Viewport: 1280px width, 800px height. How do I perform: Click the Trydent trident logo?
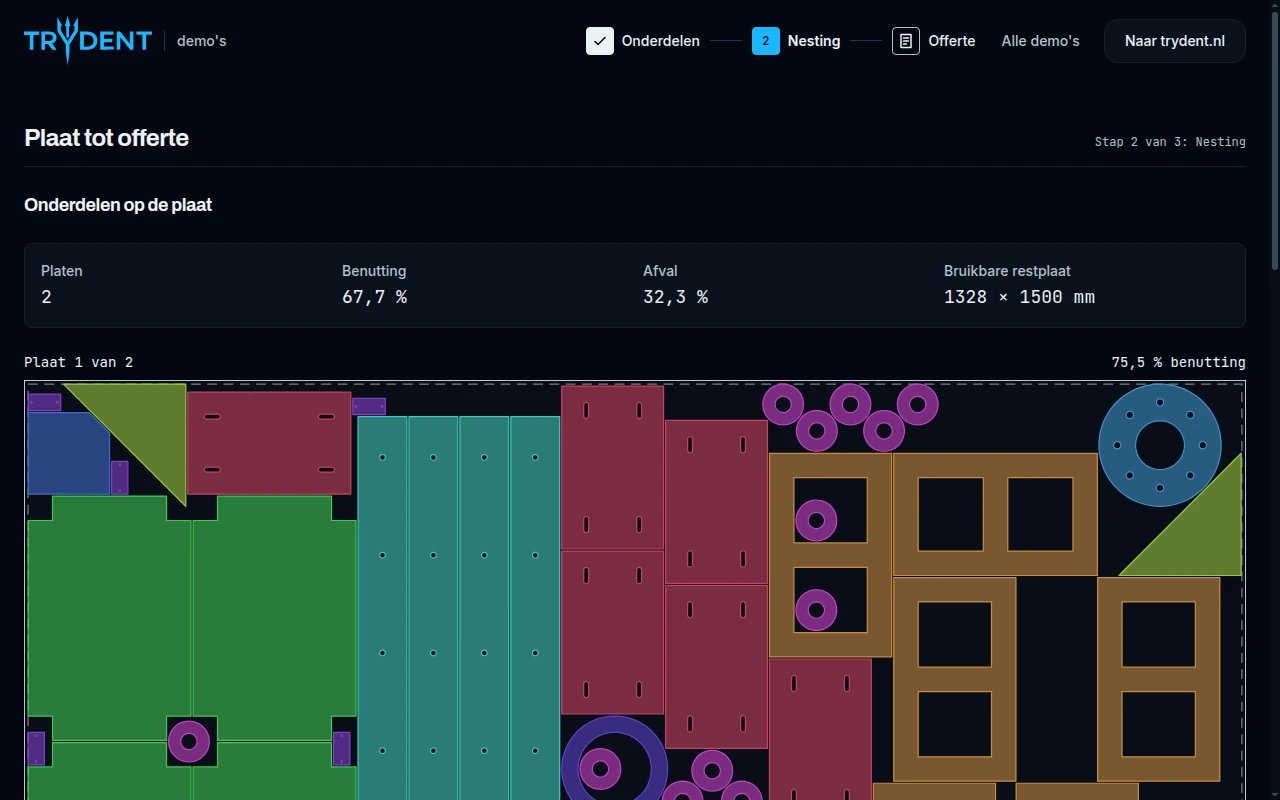[x=88, y=41]
